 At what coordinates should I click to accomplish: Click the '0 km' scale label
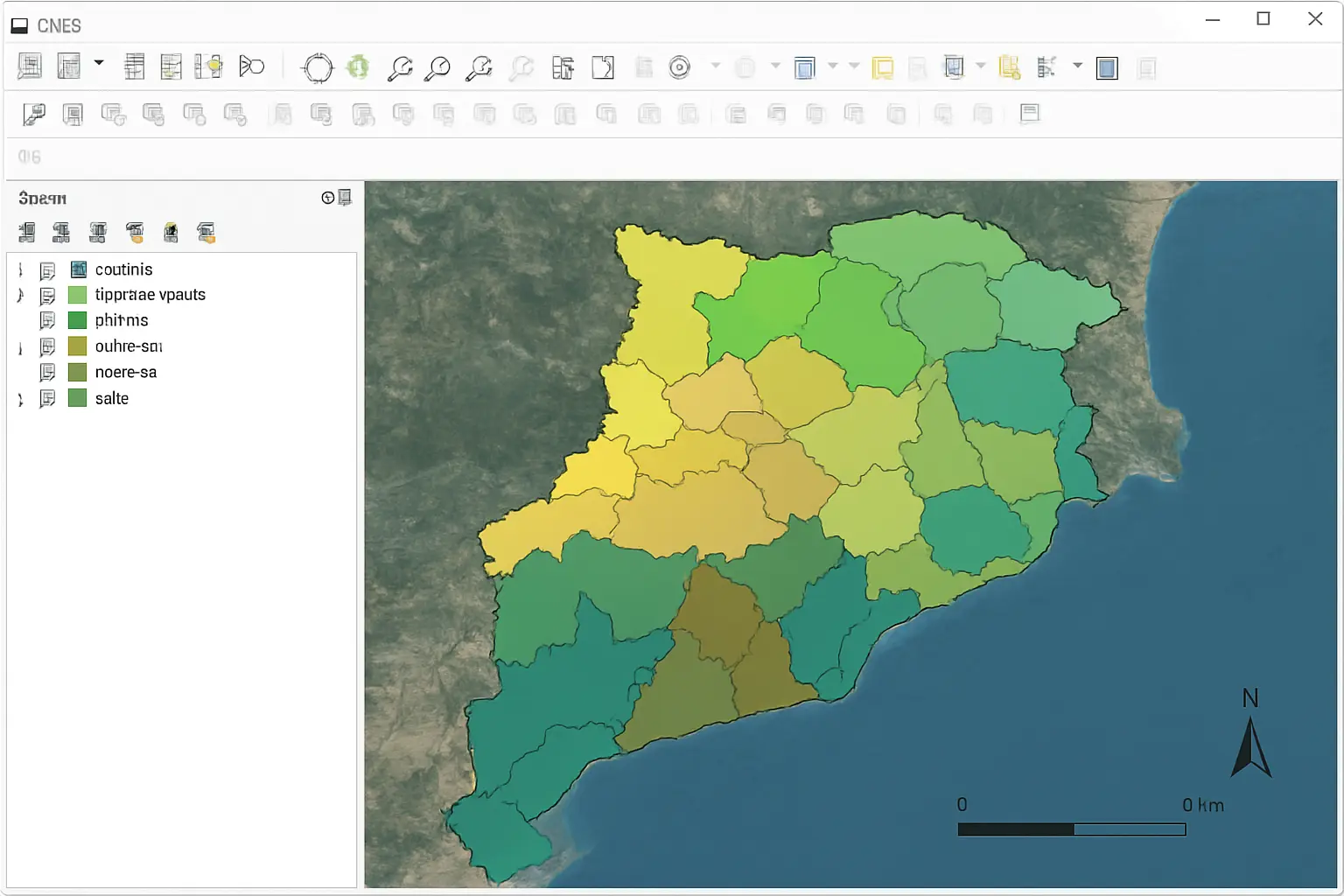coord(1203,805)
